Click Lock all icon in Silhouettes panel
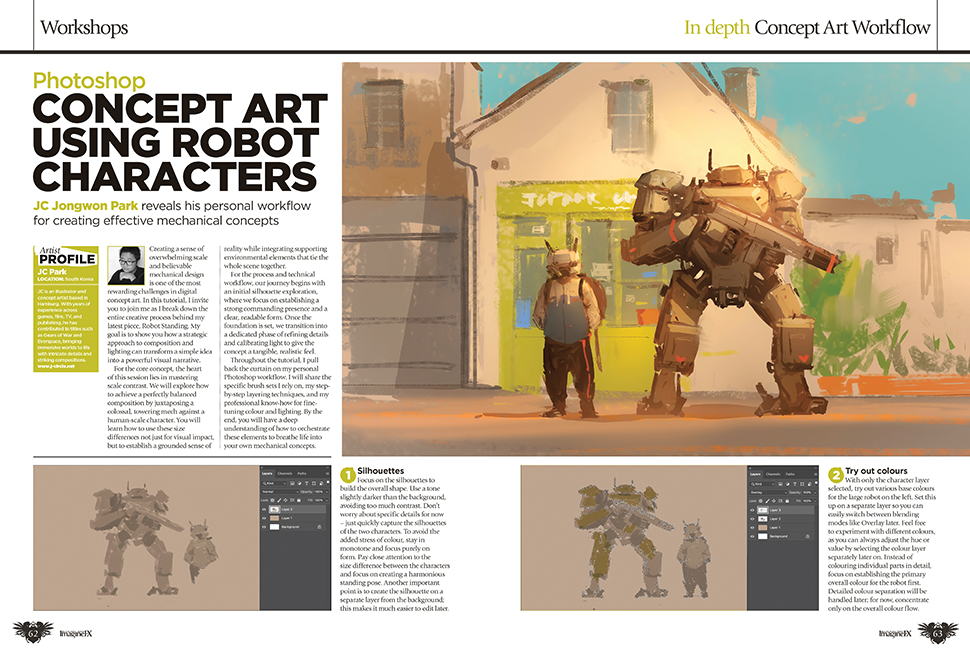Image resolution: width=970 pixels, height=662 pixels. (x=299, y=500)
